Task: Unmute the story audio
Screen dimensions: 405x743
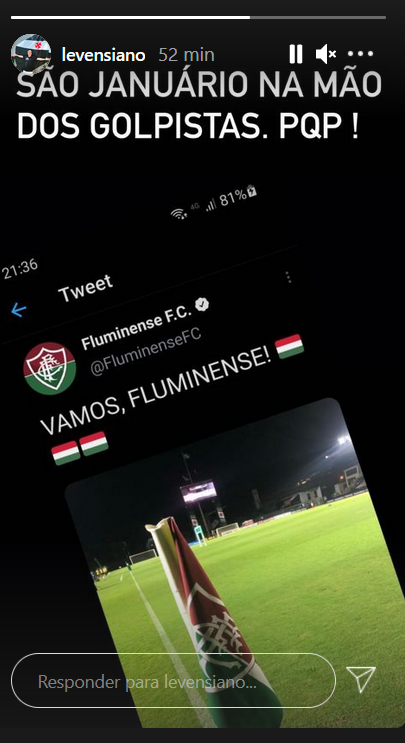Action: point(325,54)
